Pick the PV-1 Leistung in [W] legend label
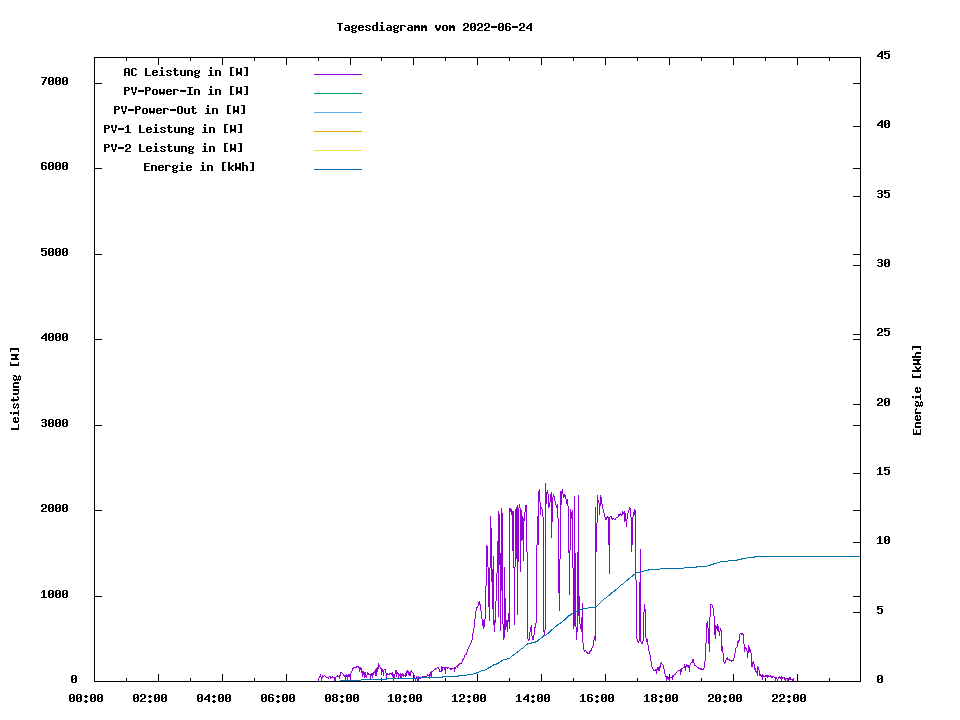The image size is (960, 720). tap(173, 129)
